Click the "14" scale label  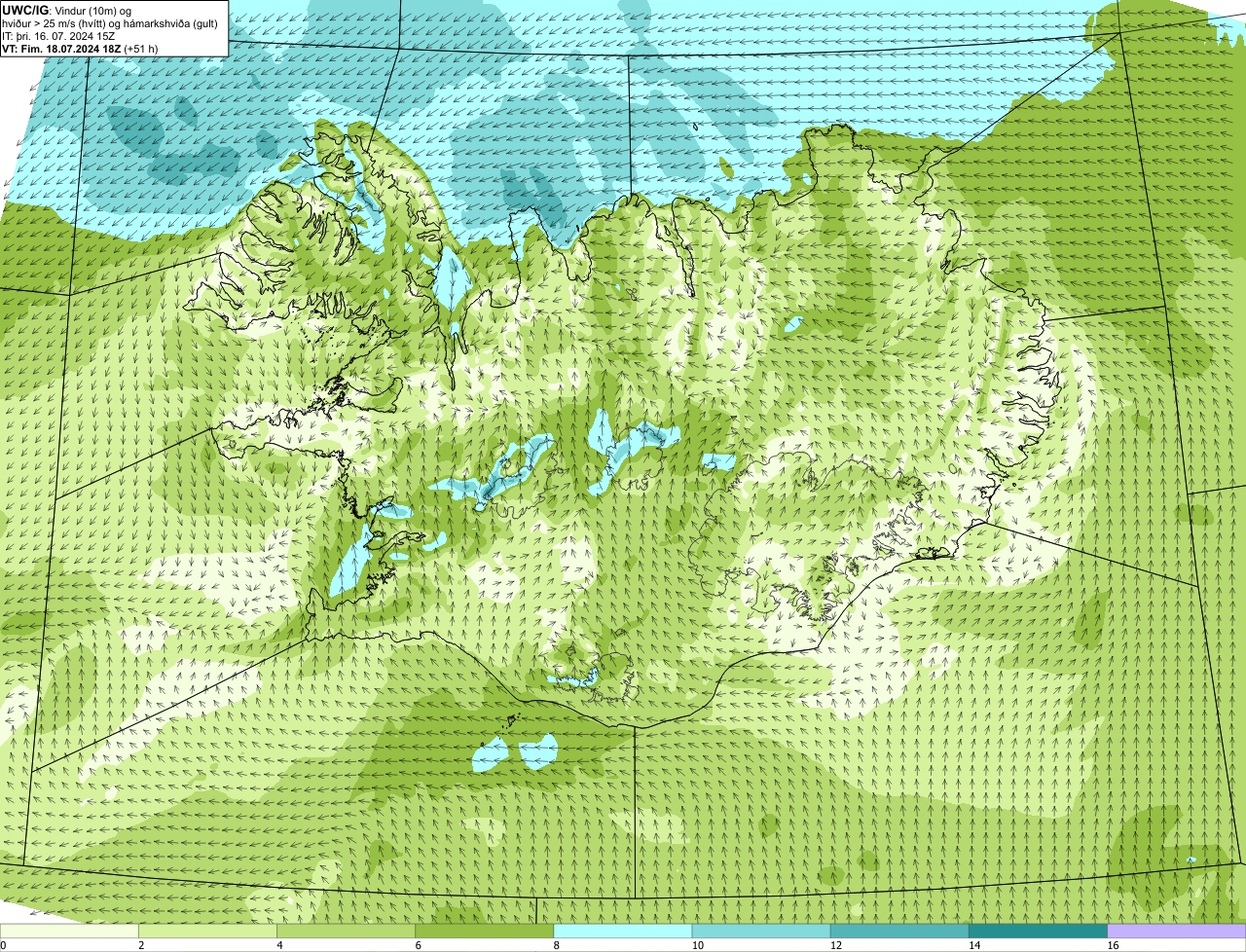click(973, 945)
